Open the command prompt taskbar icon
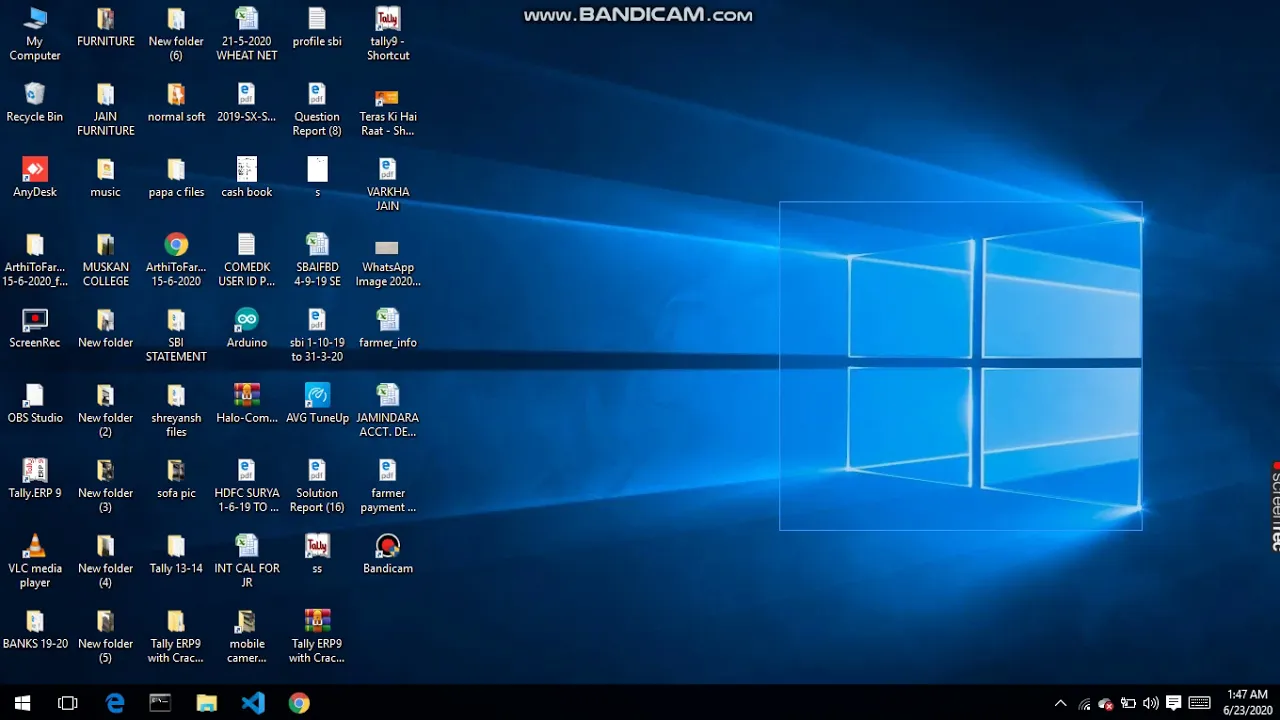Screen dimensions: 1280x720 [x=160, y=703]
